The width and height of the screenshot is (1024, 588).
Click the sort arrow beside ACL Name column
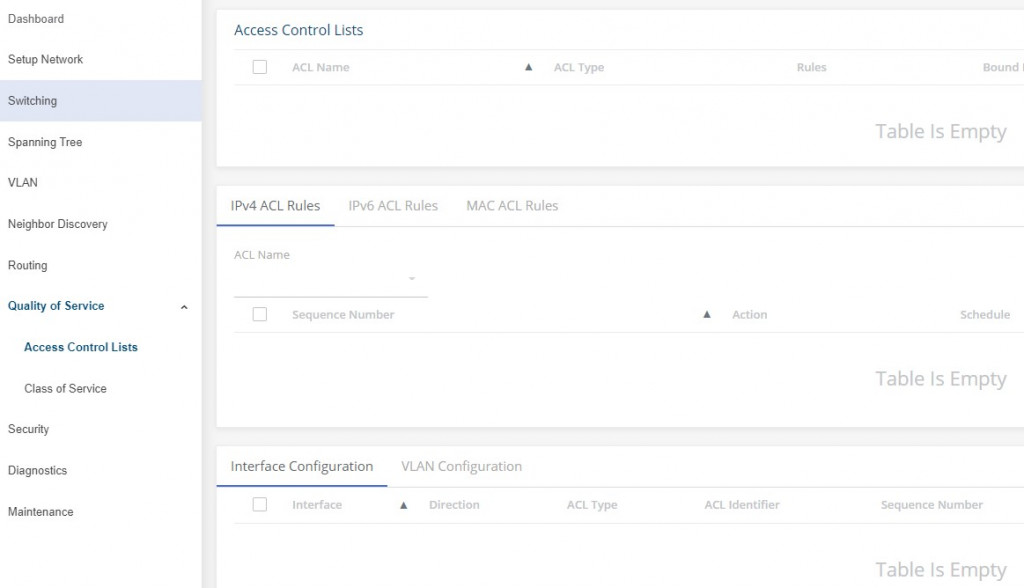click(x=529, y=68)
